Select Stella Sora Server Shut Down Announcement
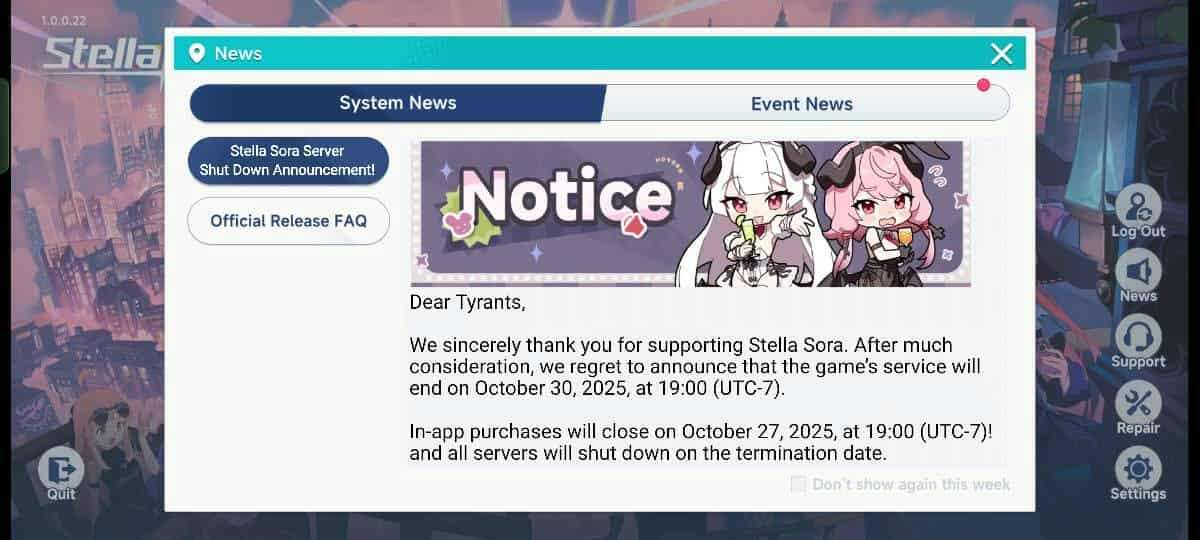 pos(288,161)
